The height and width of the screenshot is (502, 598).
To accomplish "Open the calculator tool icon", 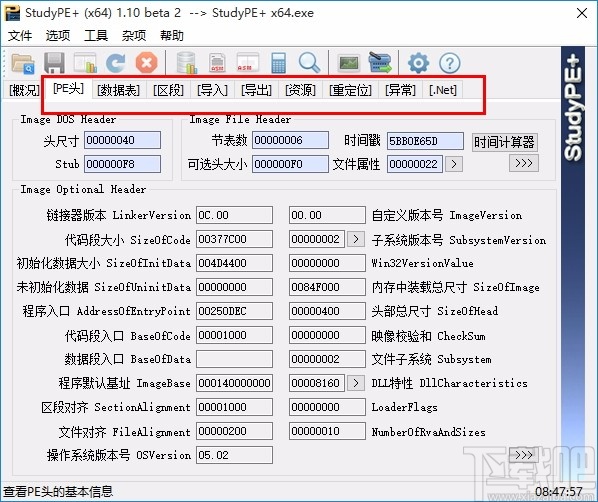I will pos(278,63).
